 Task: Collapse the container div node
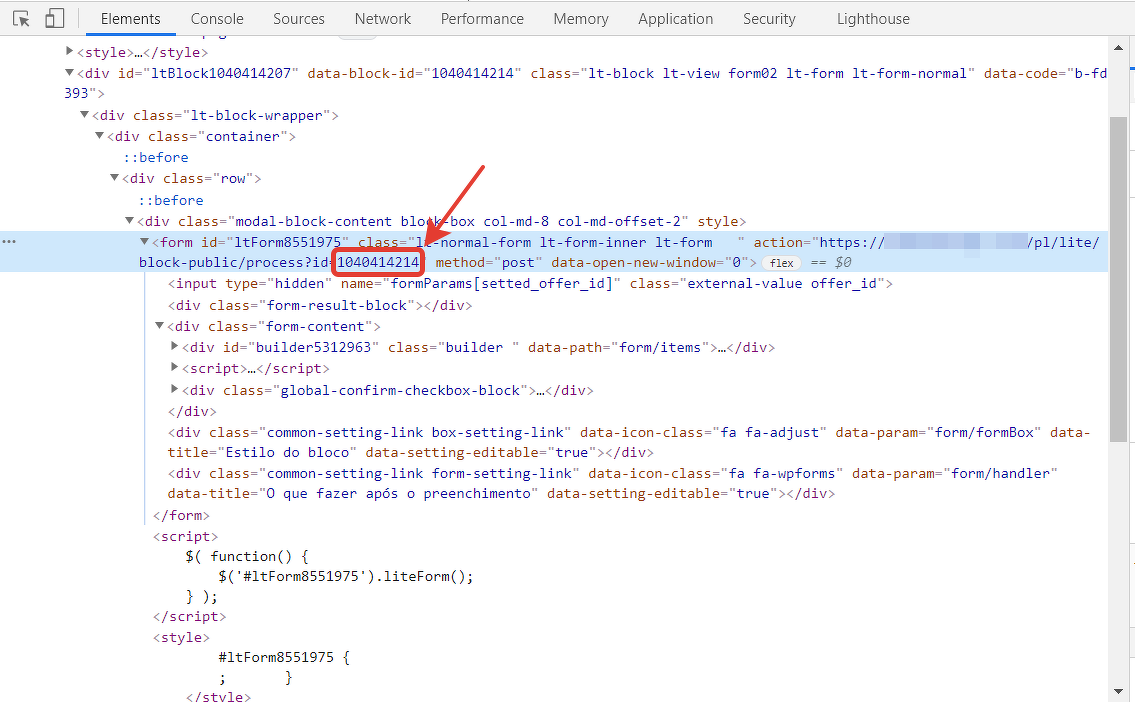click(99, 136)
